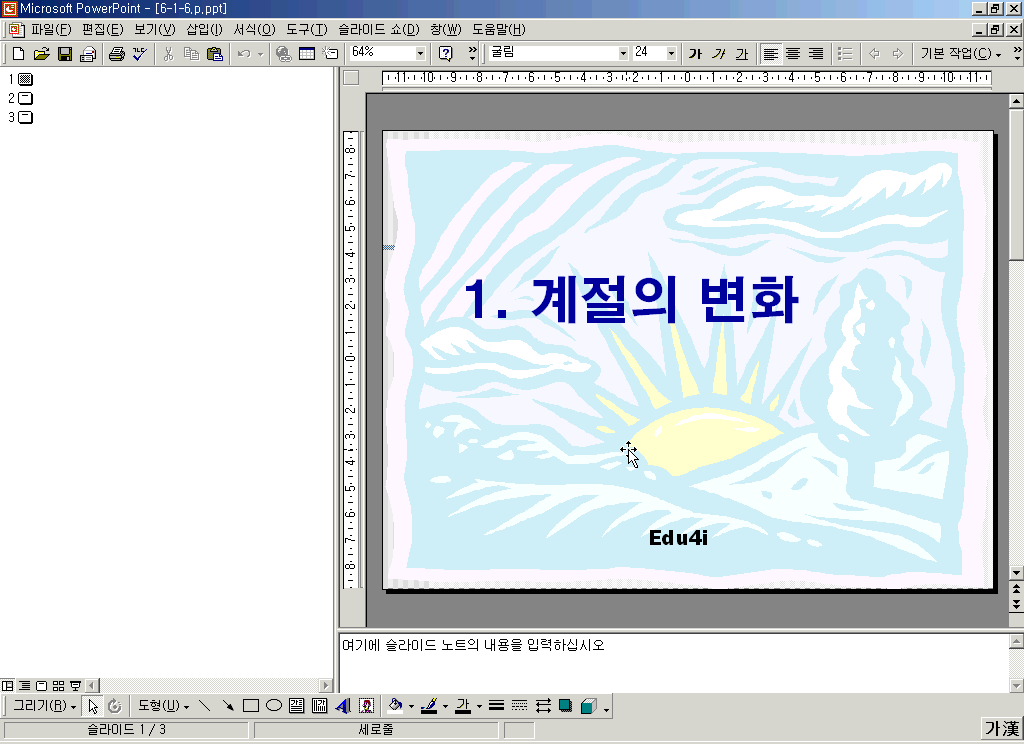
Task: Switch to slide sorter view
Action: [58, 686]
